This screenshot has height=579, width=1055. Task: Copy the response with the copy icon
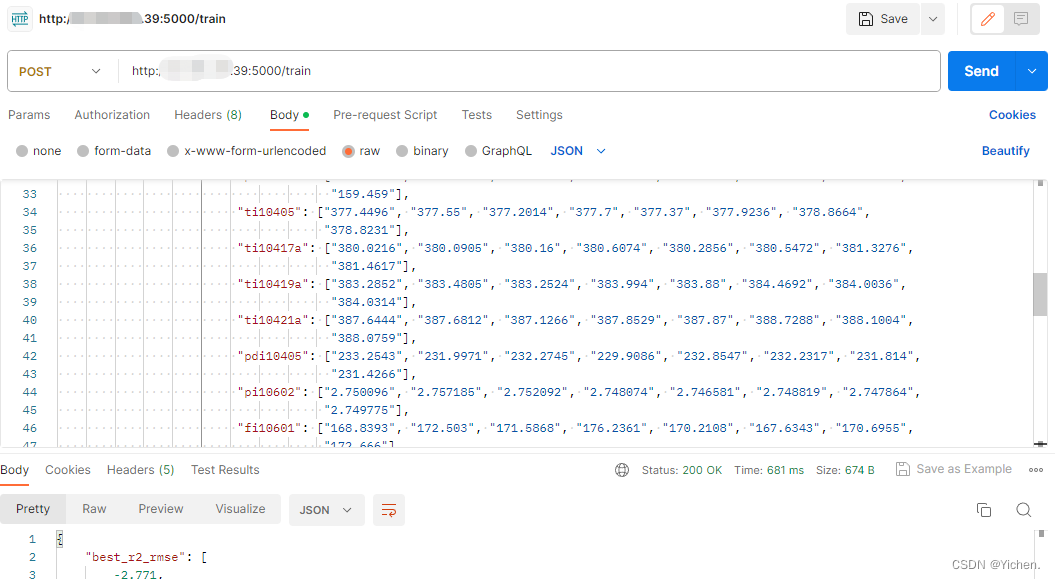pos(984,510)
